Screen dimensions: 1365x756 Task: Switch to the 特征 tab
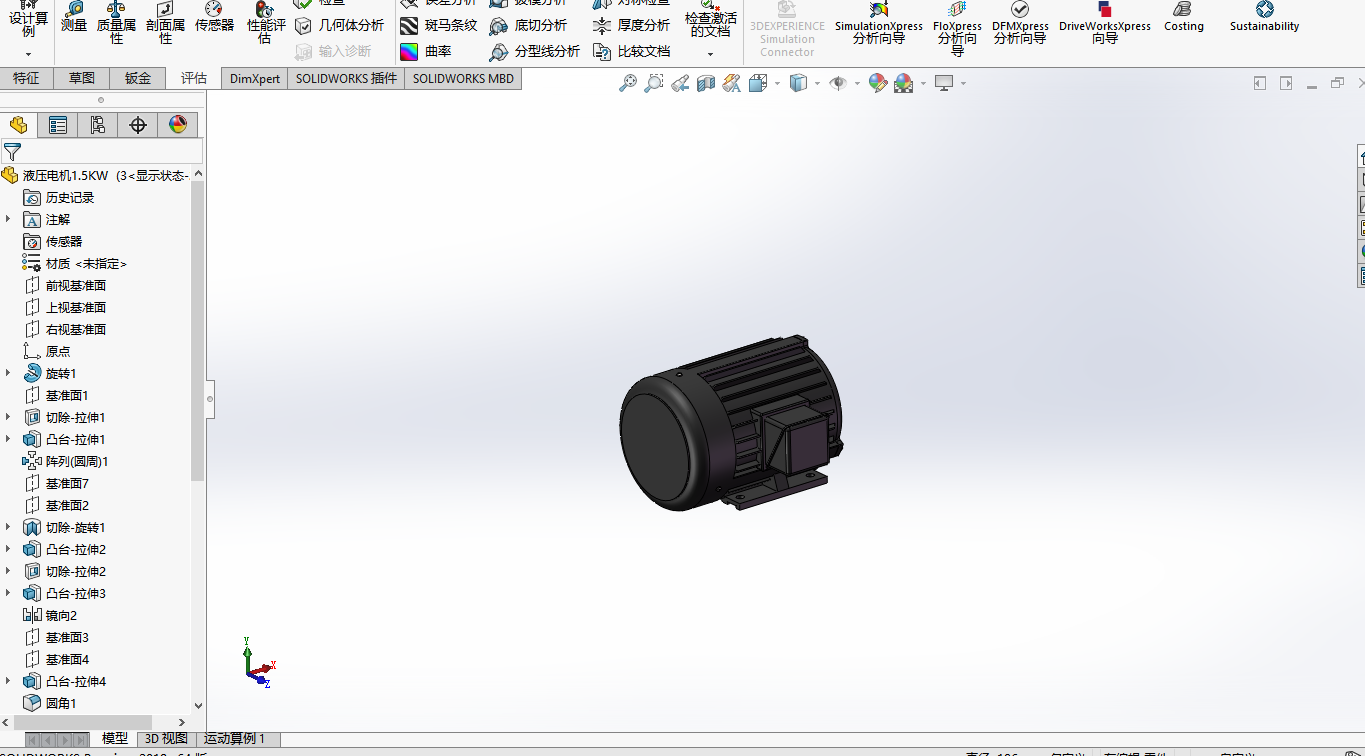tap(27, 78)
